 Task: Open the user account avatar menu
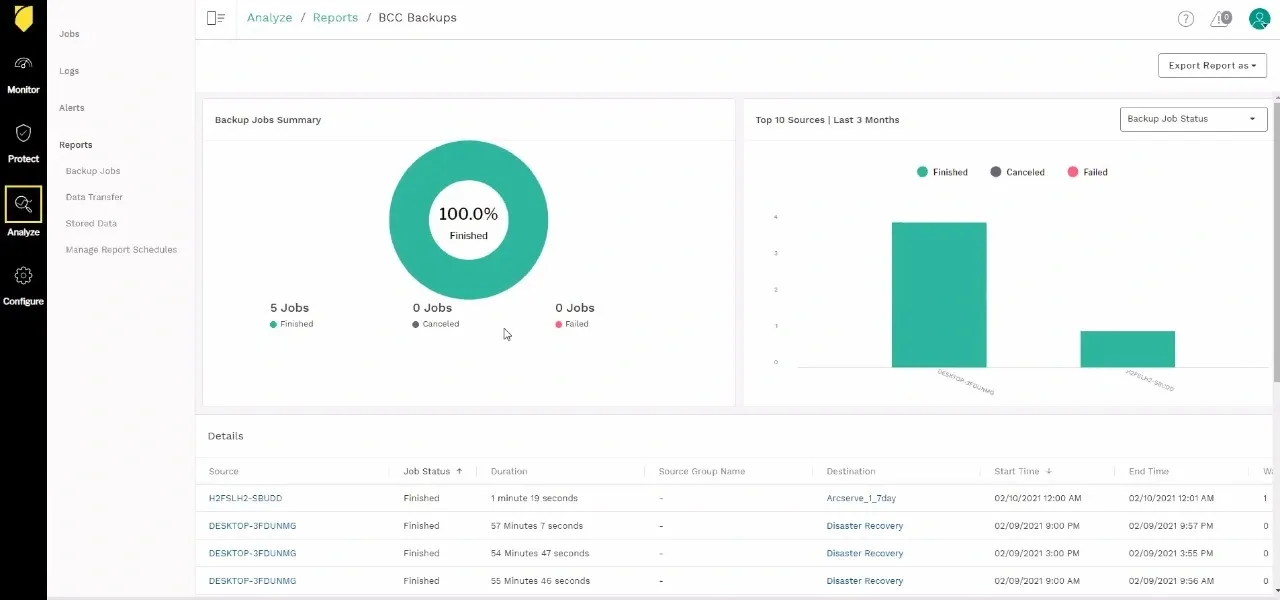[x=1259, y=19]
